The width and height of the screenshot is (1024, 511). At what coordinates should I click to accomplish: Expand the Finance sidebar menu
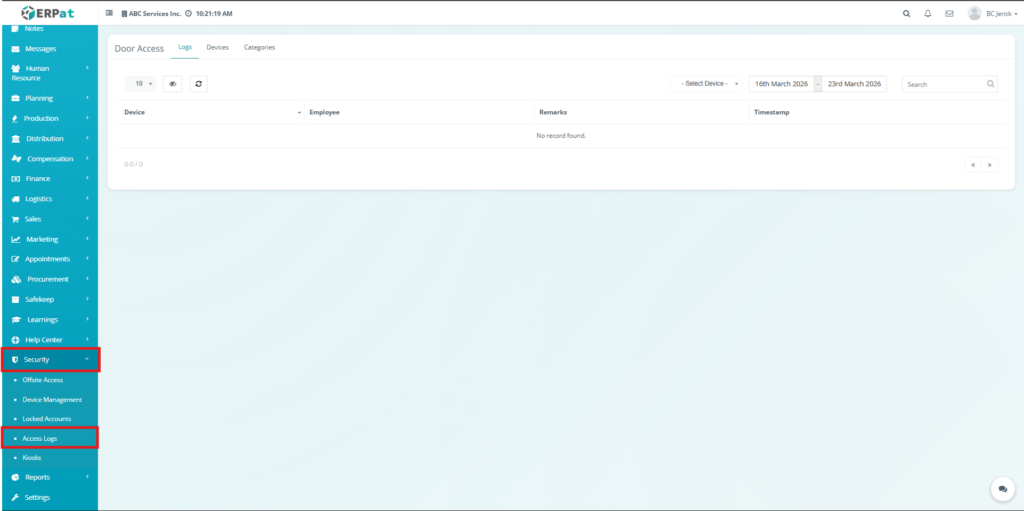coord(49,178)
